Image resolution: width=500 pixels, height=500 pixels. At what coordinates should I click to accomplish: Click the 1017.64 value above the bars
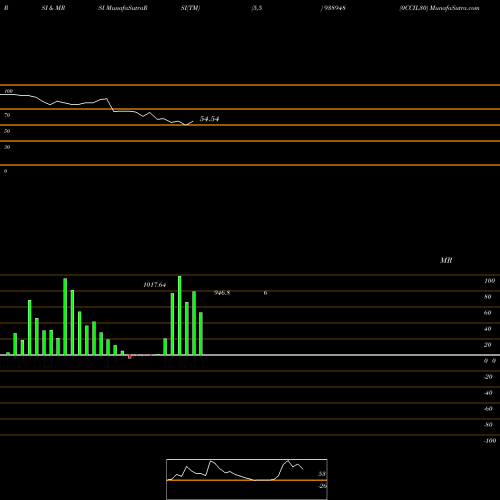pyautogui.click(x=154, y=285)
